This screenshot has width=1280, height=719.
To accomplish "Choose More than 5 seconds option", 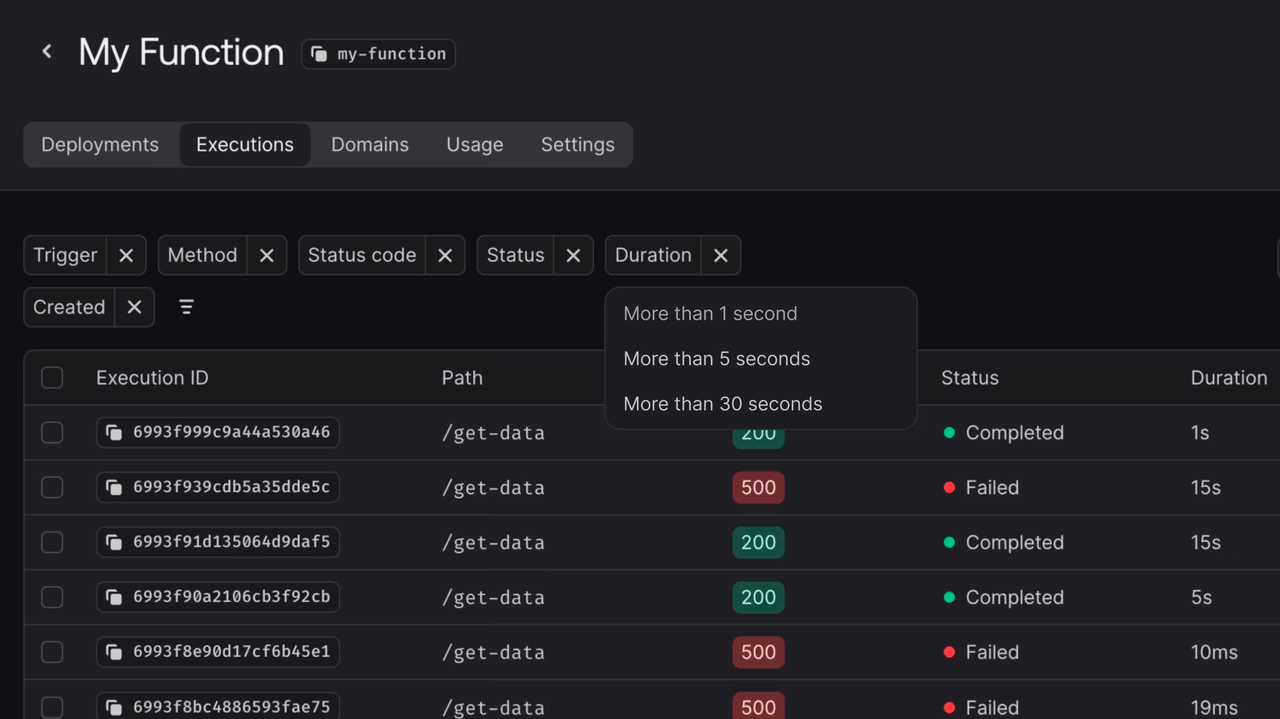I will tap(716, 359).
